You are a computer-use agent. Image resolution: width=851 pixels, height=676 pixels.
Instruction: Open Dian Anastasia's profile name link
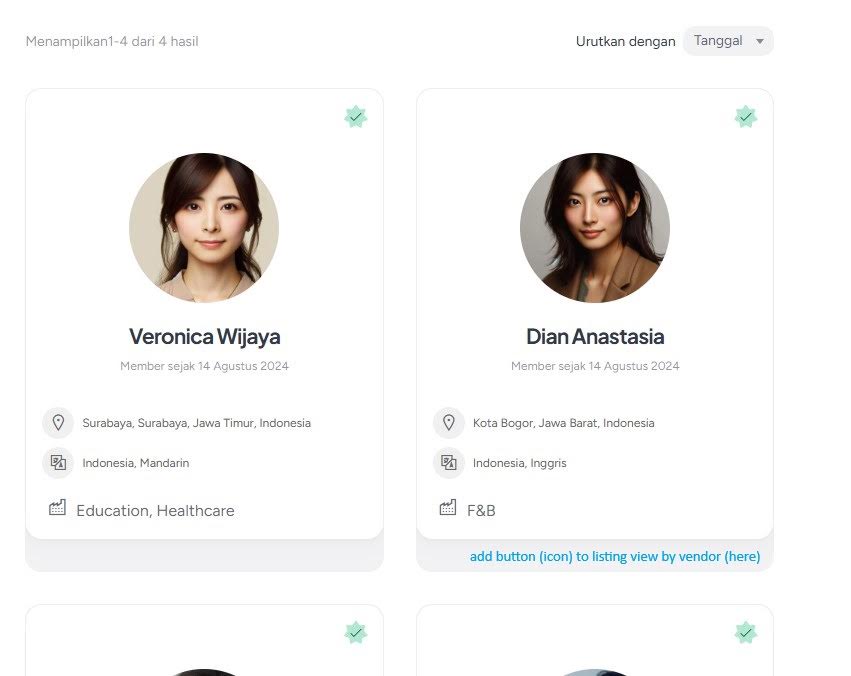pos(595,336)
